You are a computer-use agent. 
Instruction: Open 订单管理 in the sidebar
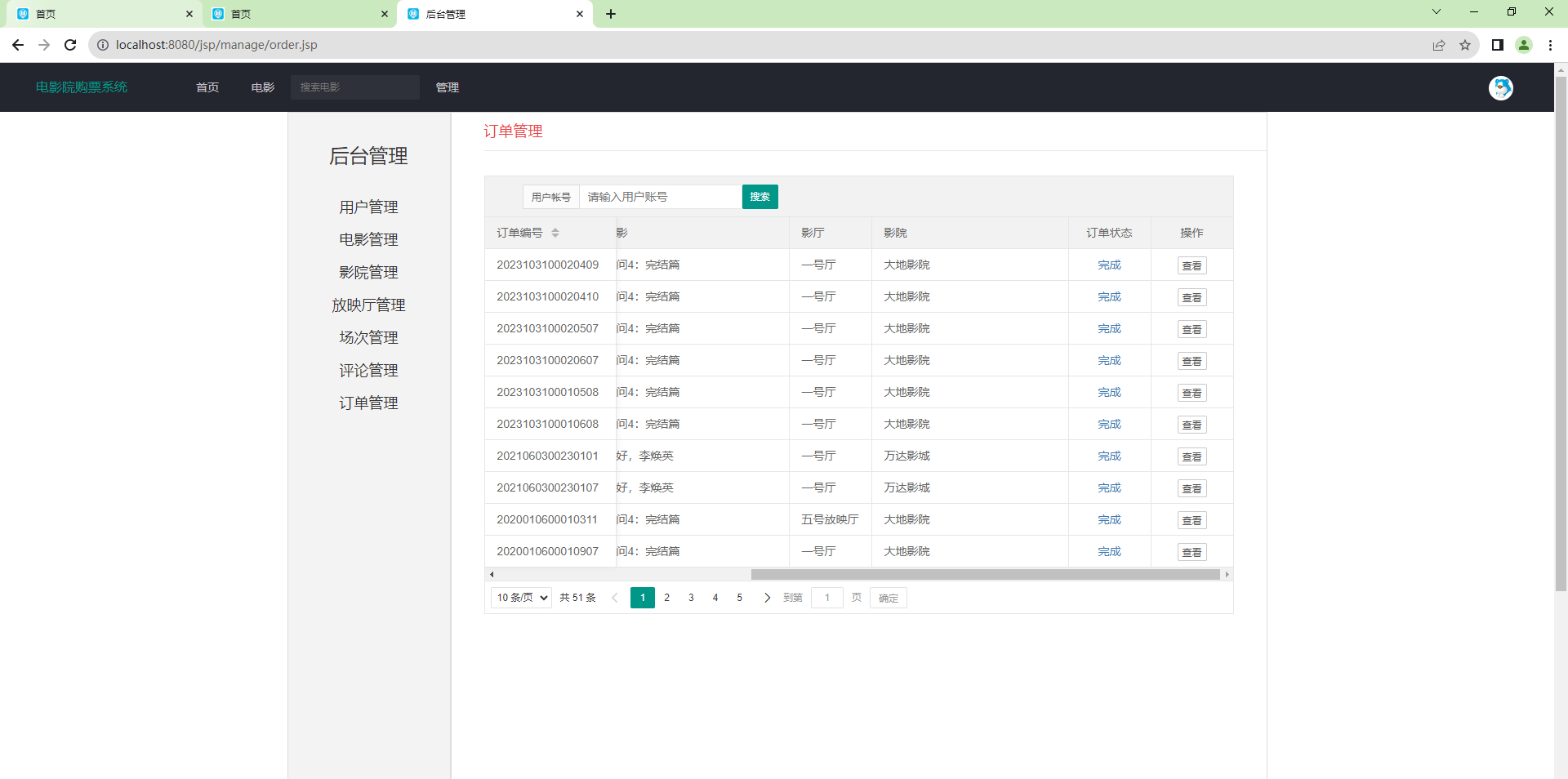point(369,403)
